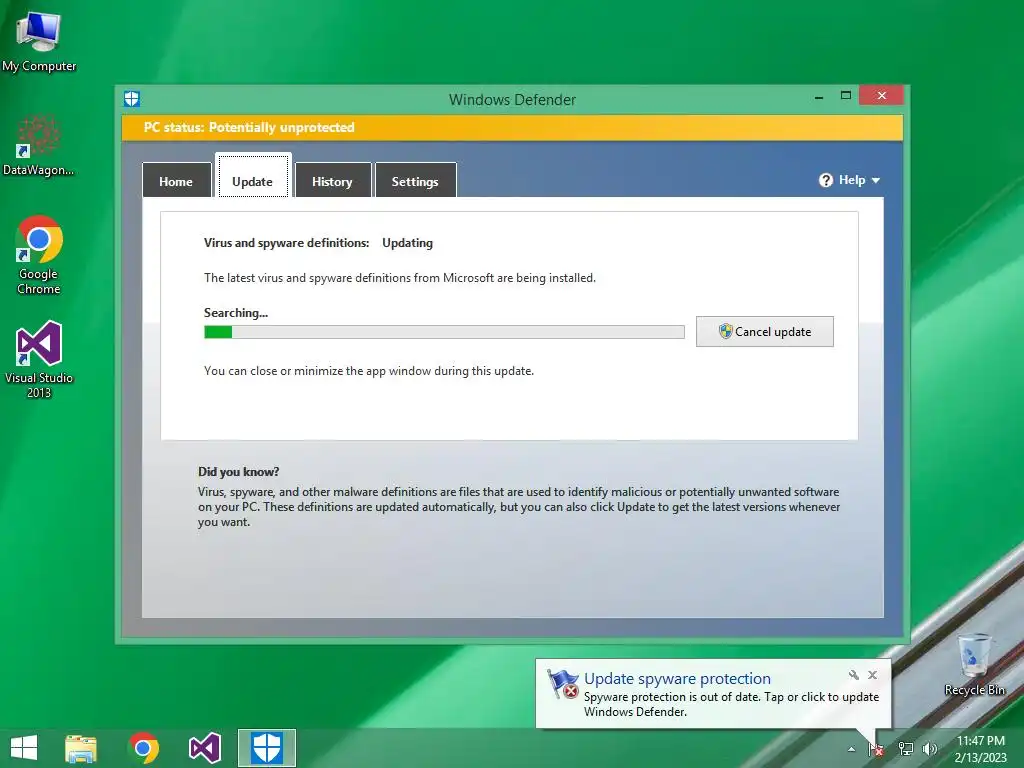The image size is (1024, 768).
Task: Open the Windows Start button
Action: tap(24, 748)
